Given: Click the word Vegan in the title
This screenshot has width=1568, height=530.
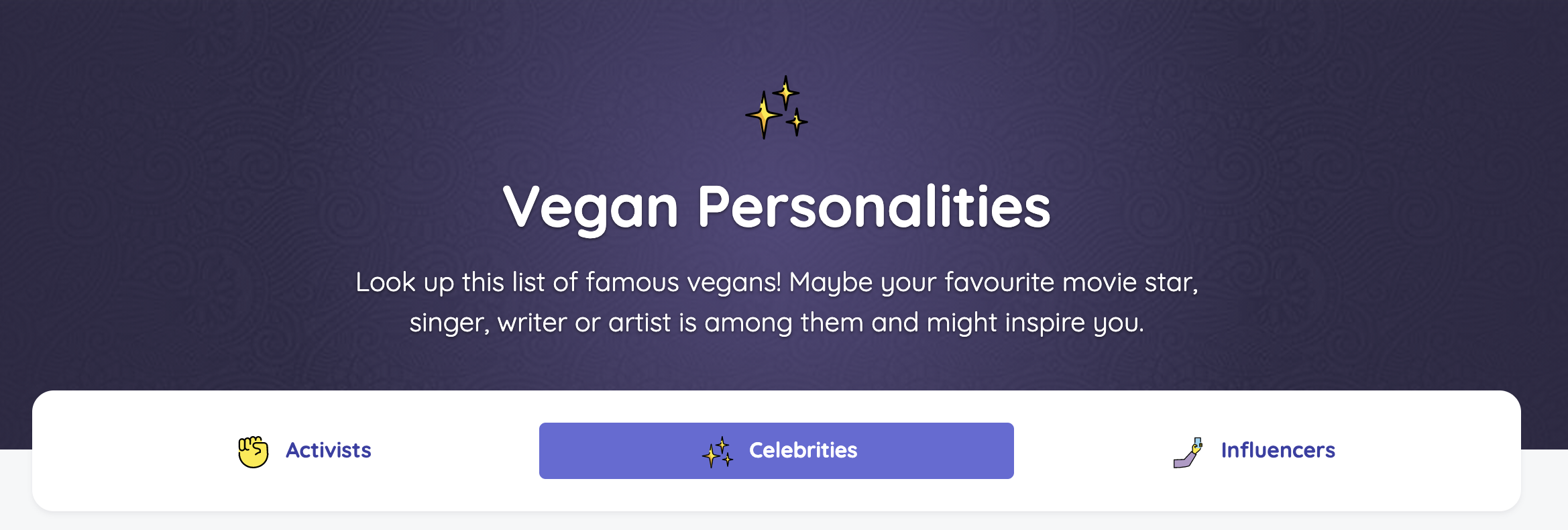Looking at the screenshot, I should (591, 208).
